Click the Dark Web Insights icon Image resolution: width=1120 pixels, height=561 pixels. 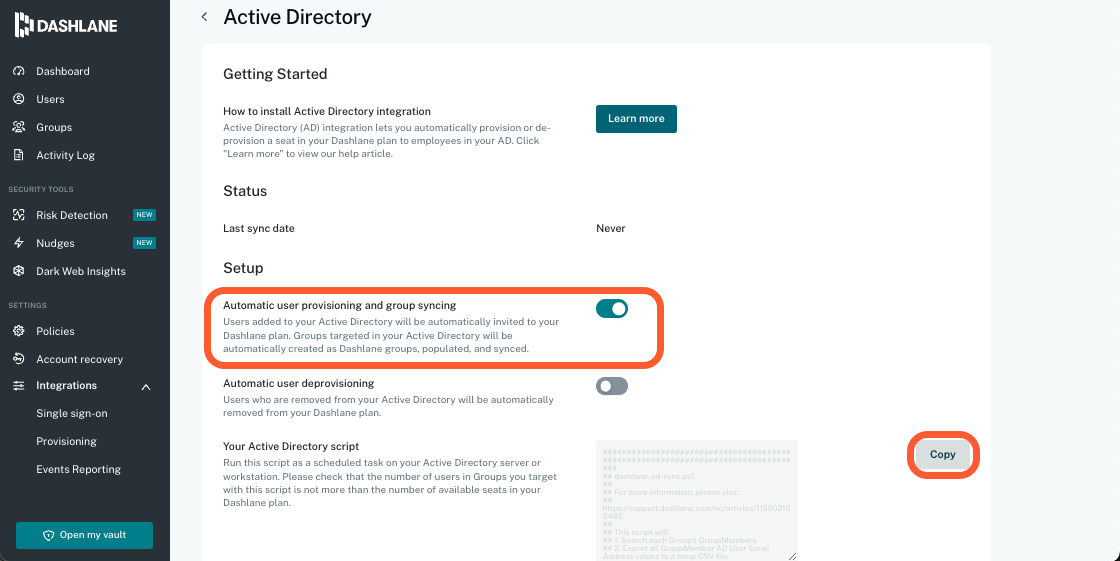18,271
